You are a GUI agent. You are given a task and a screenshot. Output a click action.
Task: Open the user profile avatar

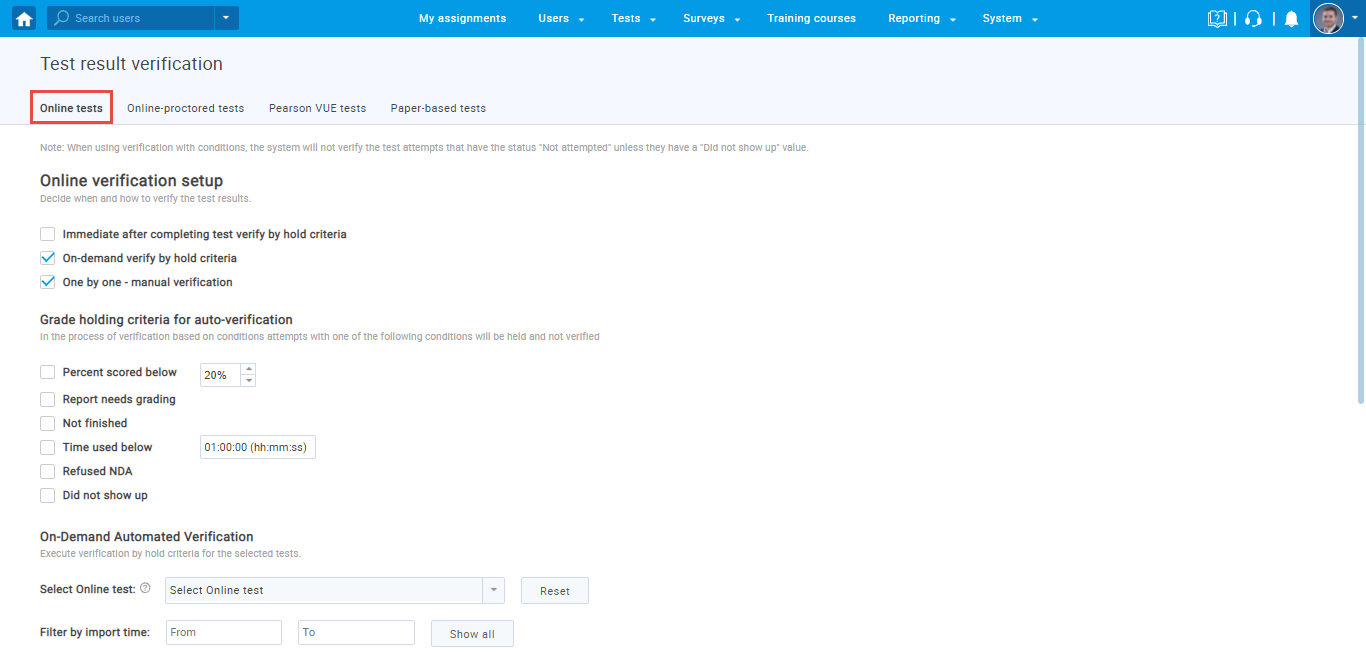(x=1328, y=18)
